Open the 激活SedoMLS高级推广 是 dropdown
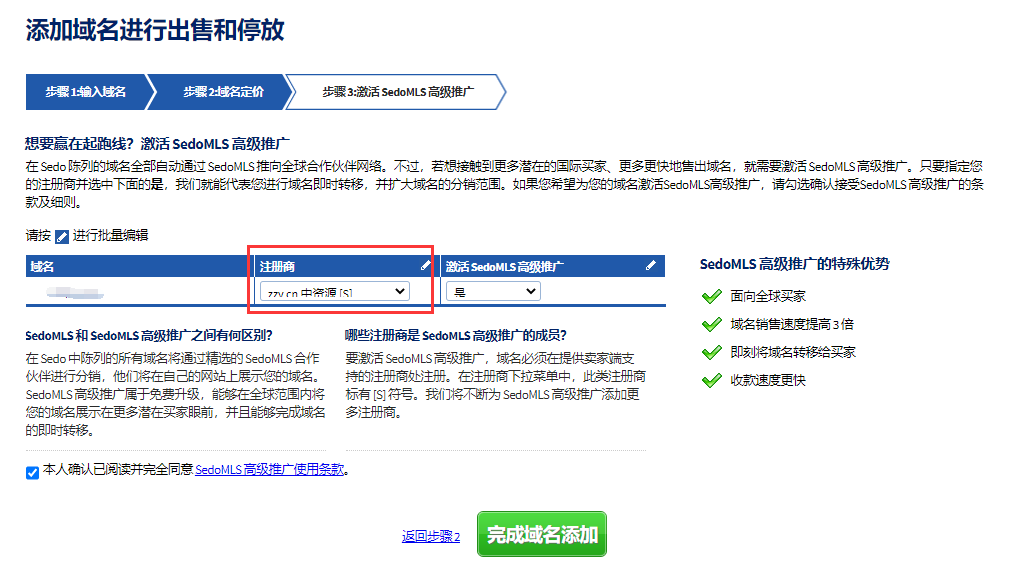This screenshot has width=1015, height=582. pyautogui.click(x=493, y=291)
